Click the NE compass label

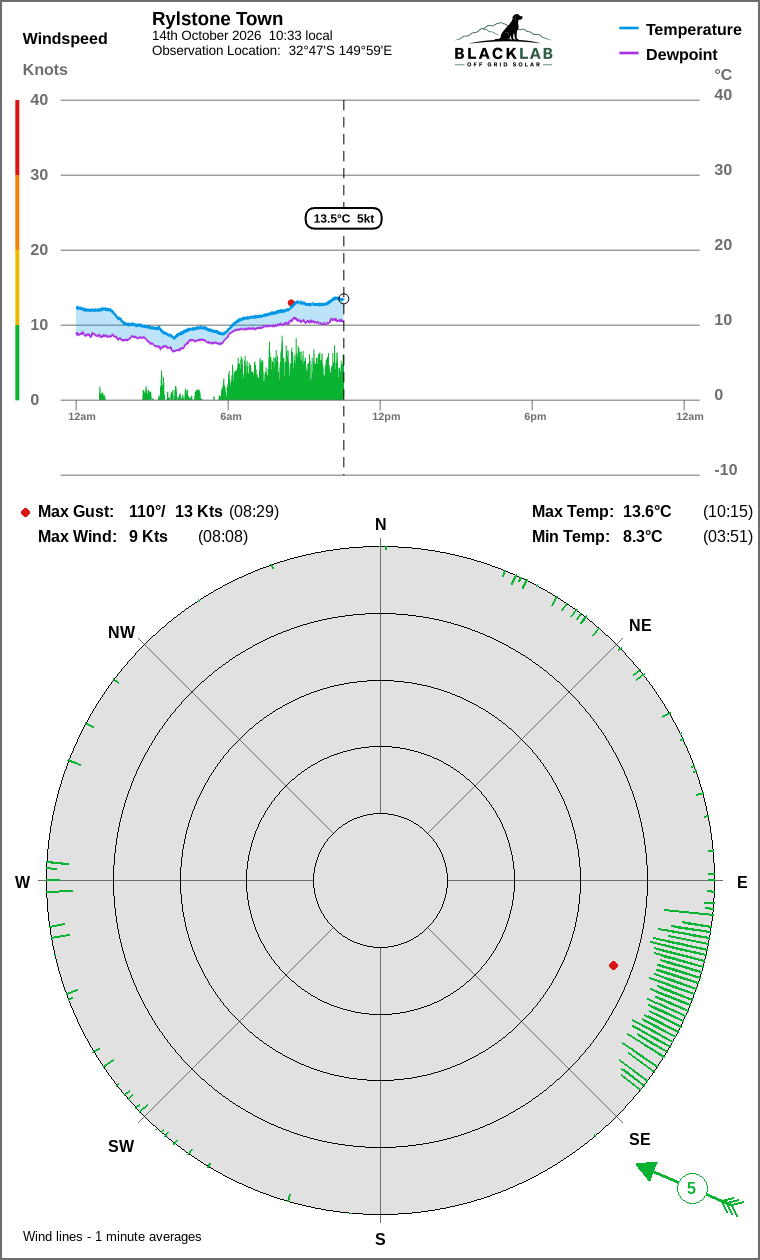click(x=640, y=625)
